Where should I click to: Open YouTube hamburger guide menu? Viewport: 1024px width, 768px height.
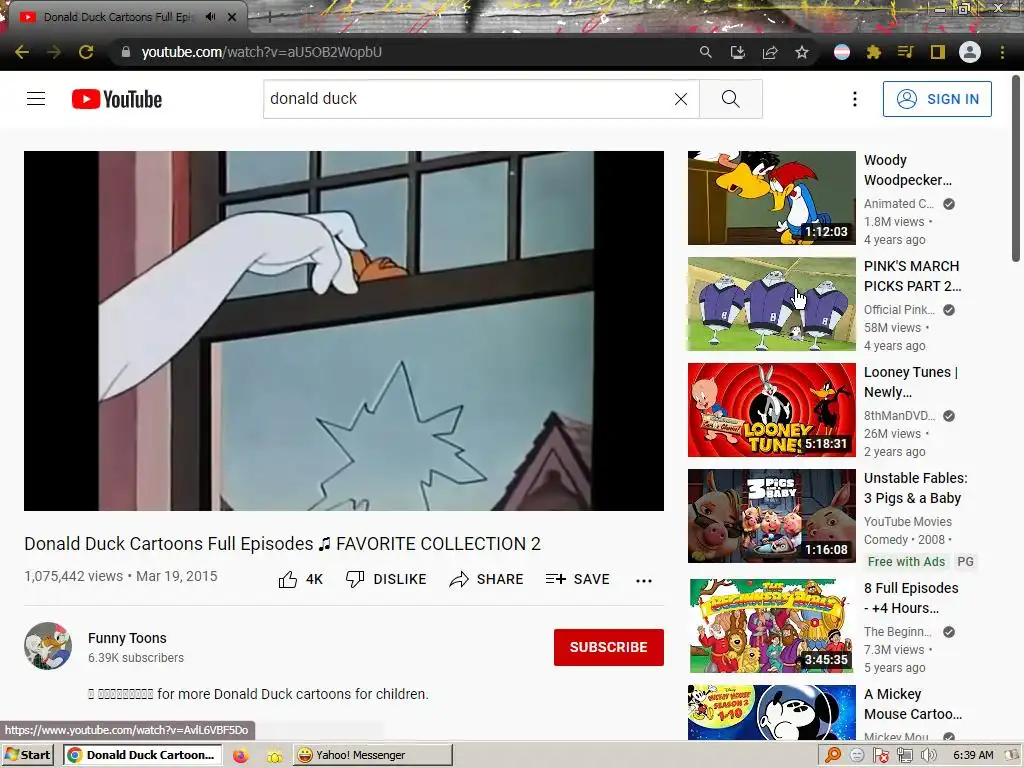point(36,99)
